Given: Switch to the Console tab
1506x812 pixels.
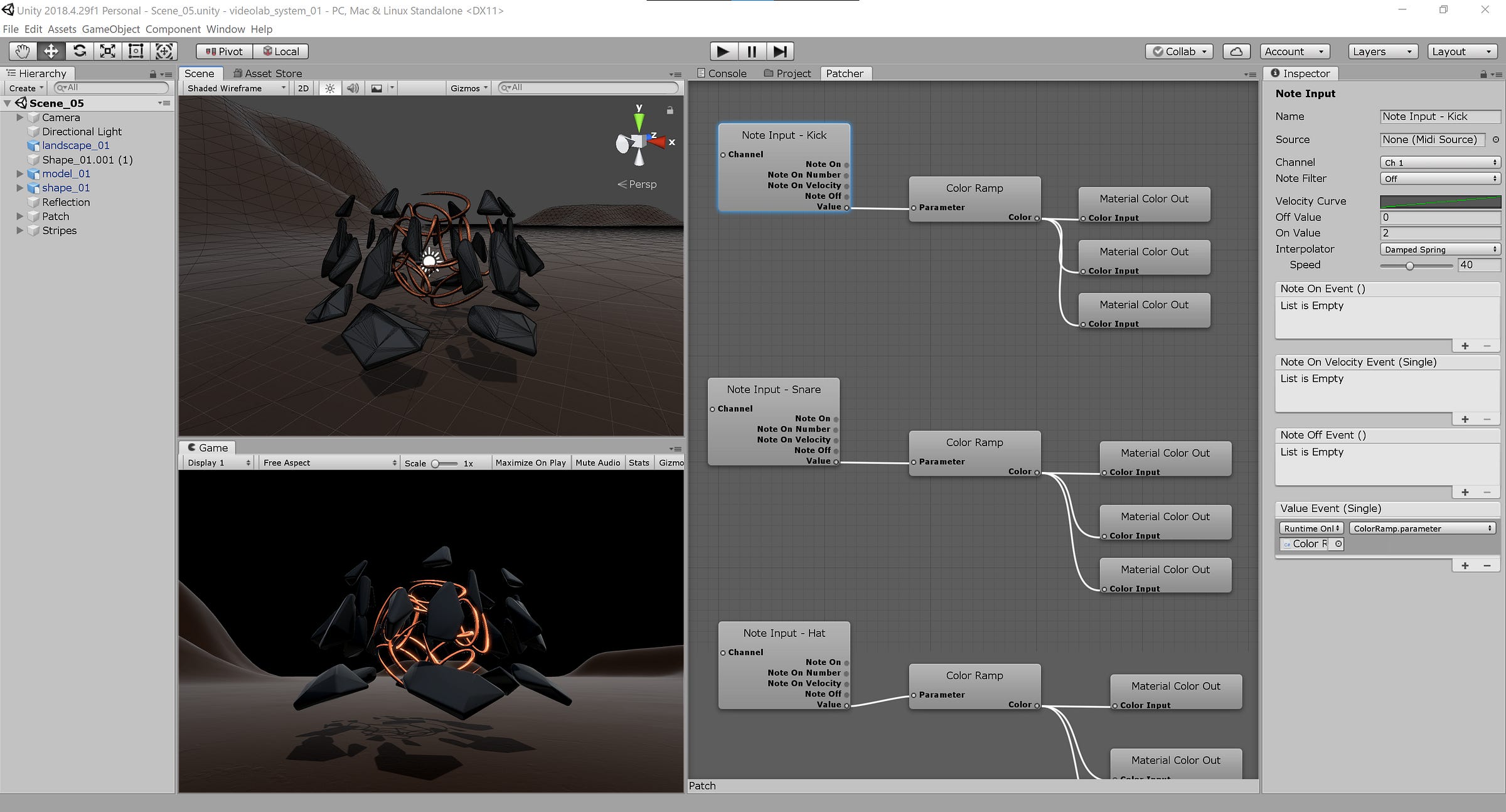Looking at the screenshot, I should point(722,73).
